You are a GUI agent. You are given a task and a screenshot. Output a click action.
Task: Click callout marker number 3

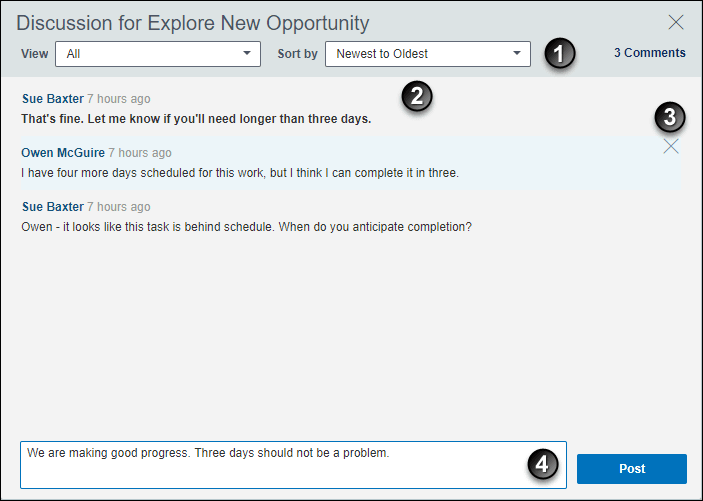tap(670, 118)
